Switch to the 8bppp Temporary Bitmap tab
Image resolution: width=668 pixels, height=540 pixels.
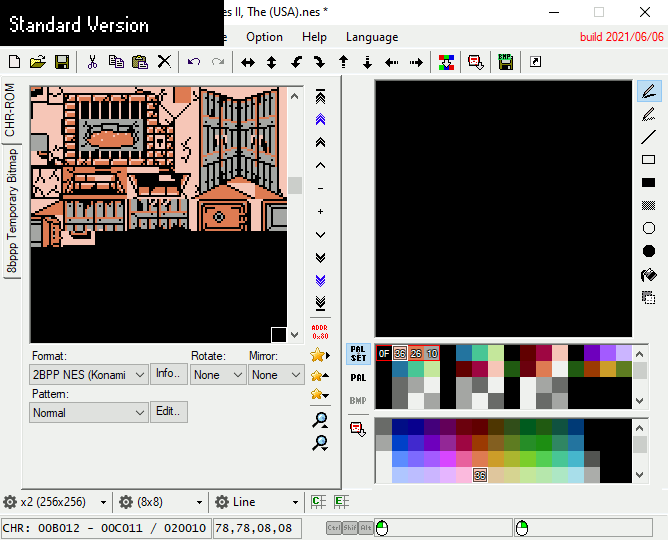(x=12, y=211)
